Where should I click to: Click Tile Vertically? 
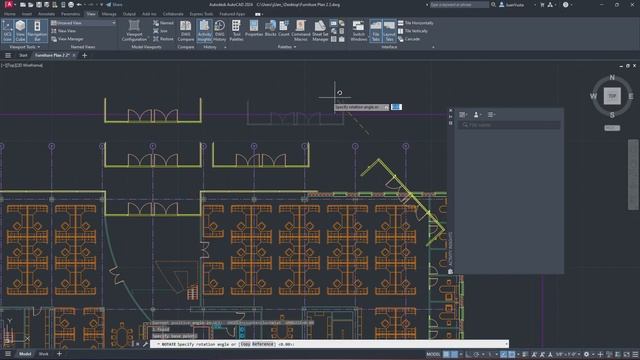pos(413,31)
